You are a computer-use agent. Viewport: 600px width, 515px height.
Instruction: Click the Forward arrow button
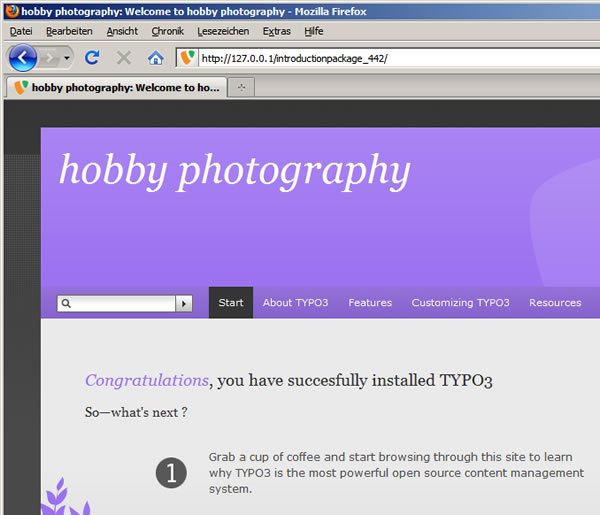[x=49, y=57]
